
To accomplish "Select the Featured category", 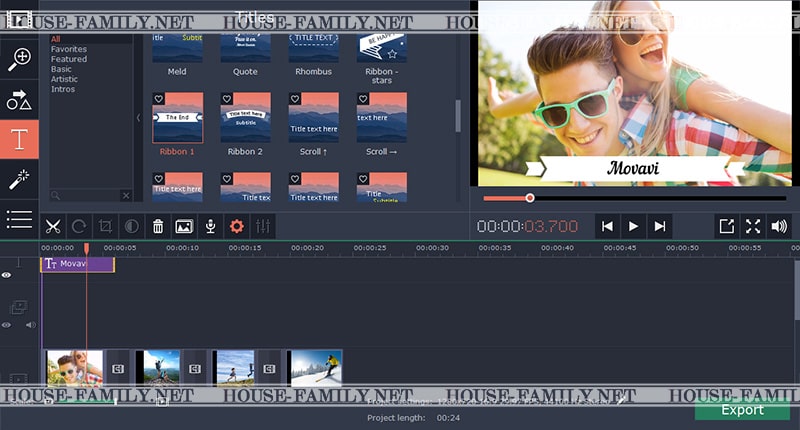I will pyautogui.click(x=69, y=59).
